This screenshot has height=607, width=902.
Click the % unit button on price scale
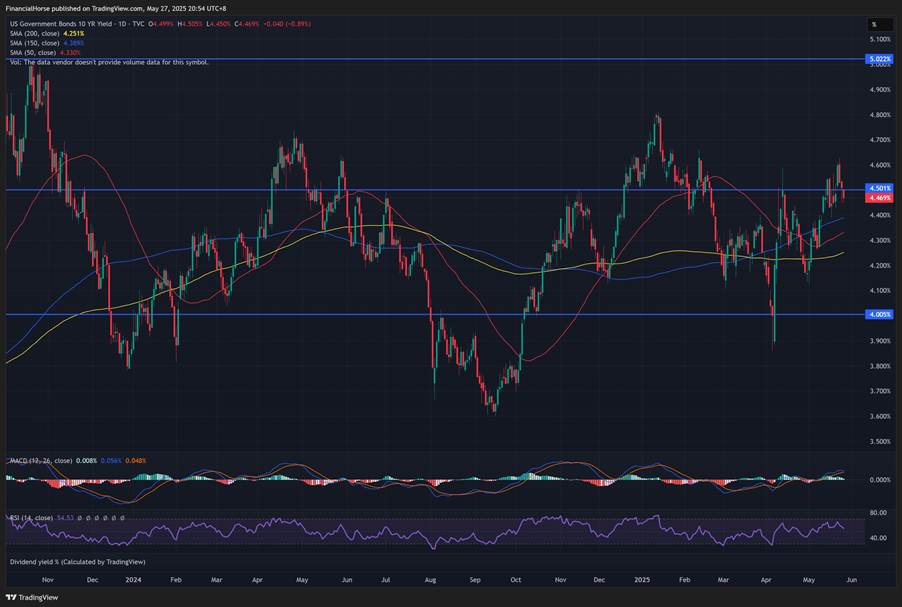pos(873,24)
